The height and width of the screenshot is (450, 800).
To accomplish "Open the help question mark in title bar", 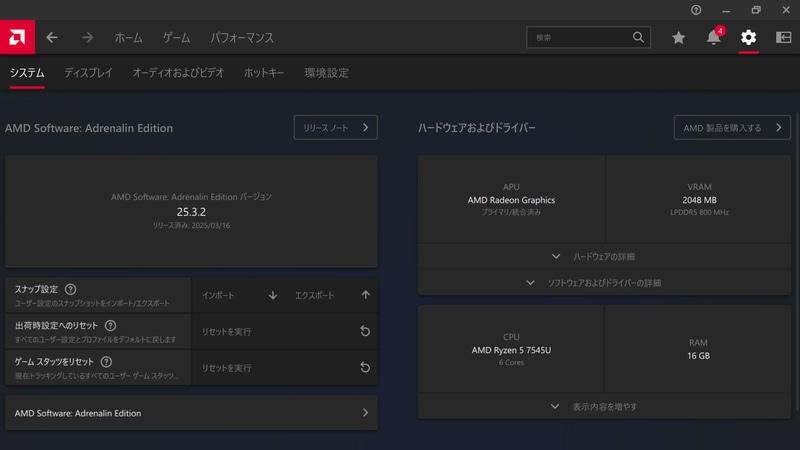I will click(x=696, y=10).
